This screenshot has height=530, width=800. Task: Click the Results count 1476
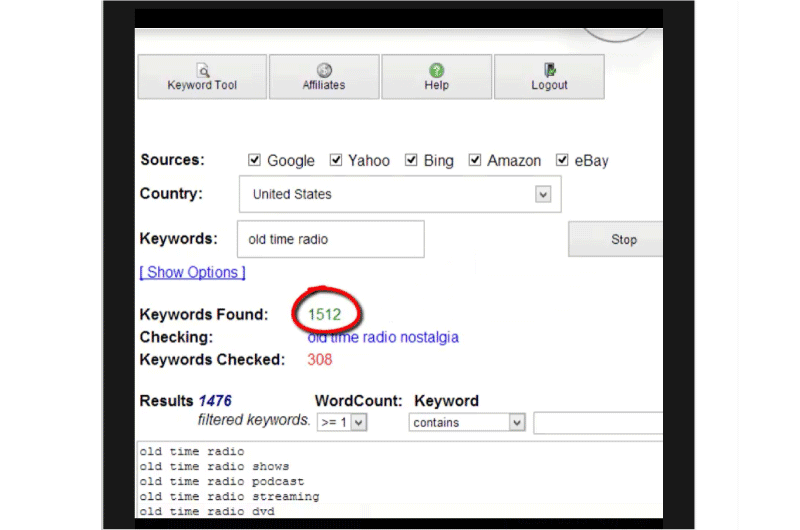(x=215, y=401)
